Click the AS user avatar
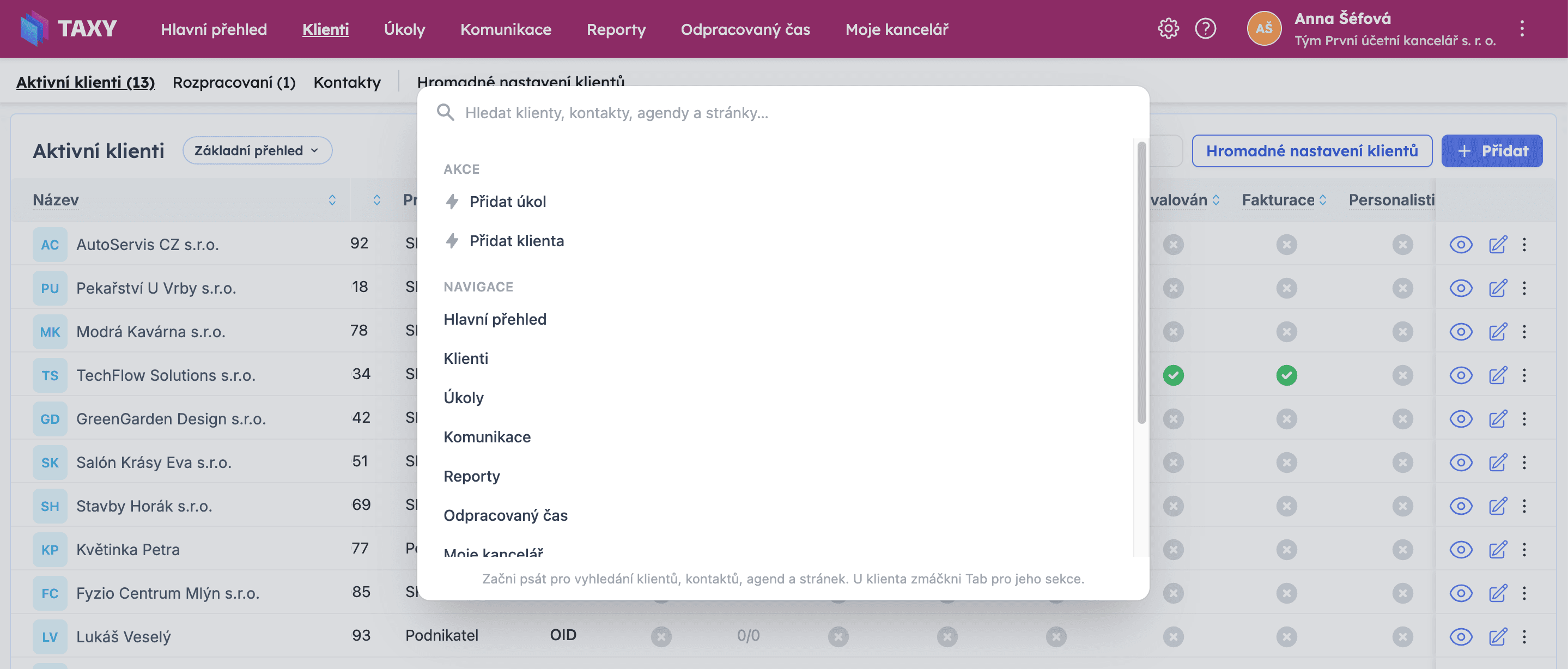This screenshot has height=669, width=1568. point(1263,28)
